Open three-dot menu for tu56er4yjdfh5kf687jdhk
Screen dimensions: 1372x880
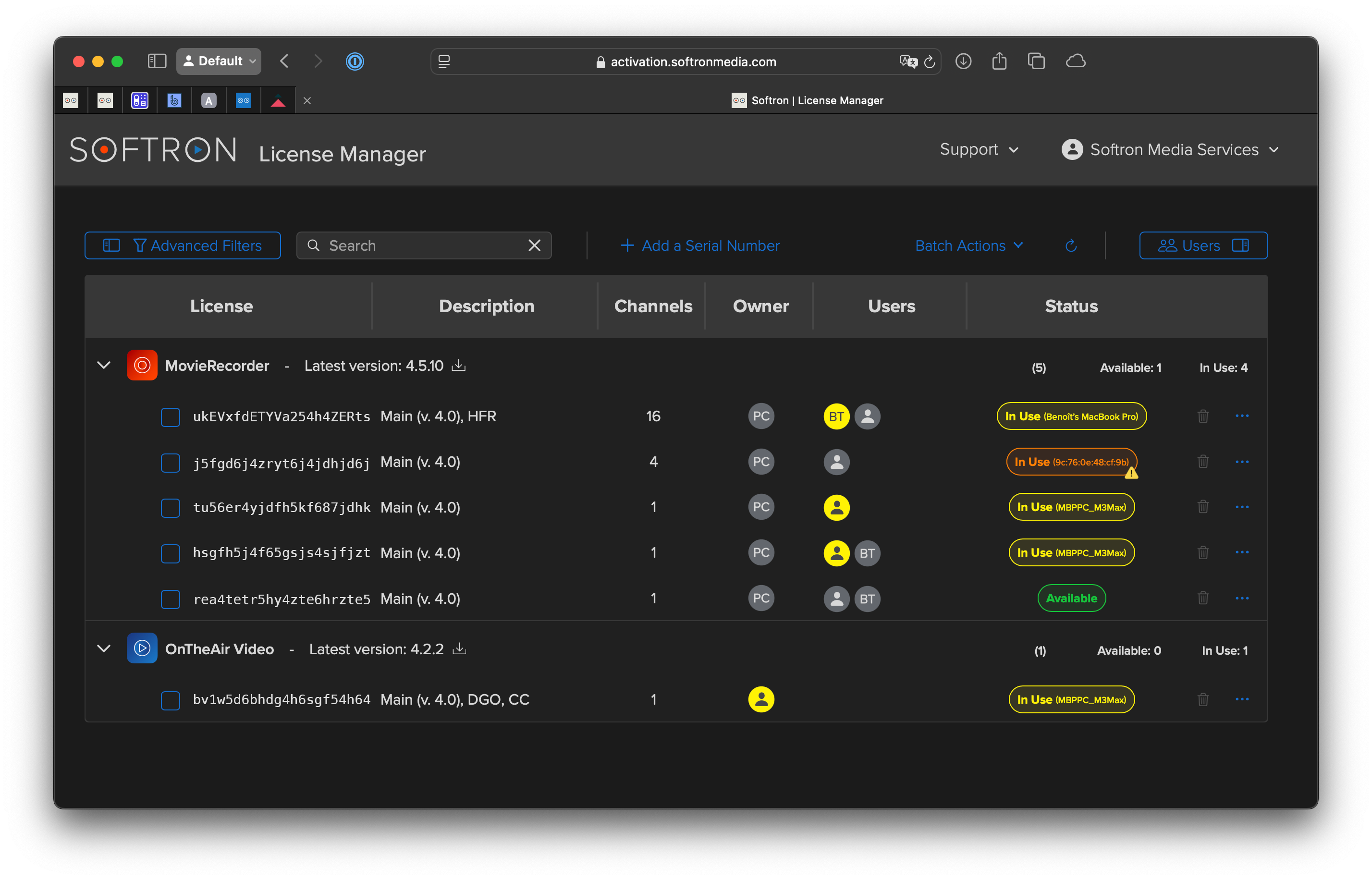[1241, 507]
